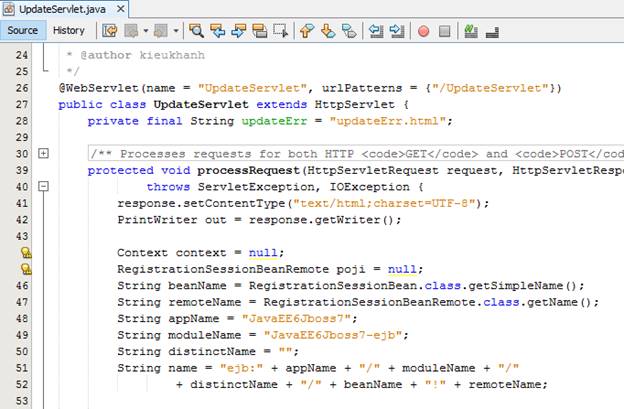Image resolution: width=624 pixels, height=409 pixels.
Task: Click "ejb:" string literal on line 51
Action: (242, 368)
